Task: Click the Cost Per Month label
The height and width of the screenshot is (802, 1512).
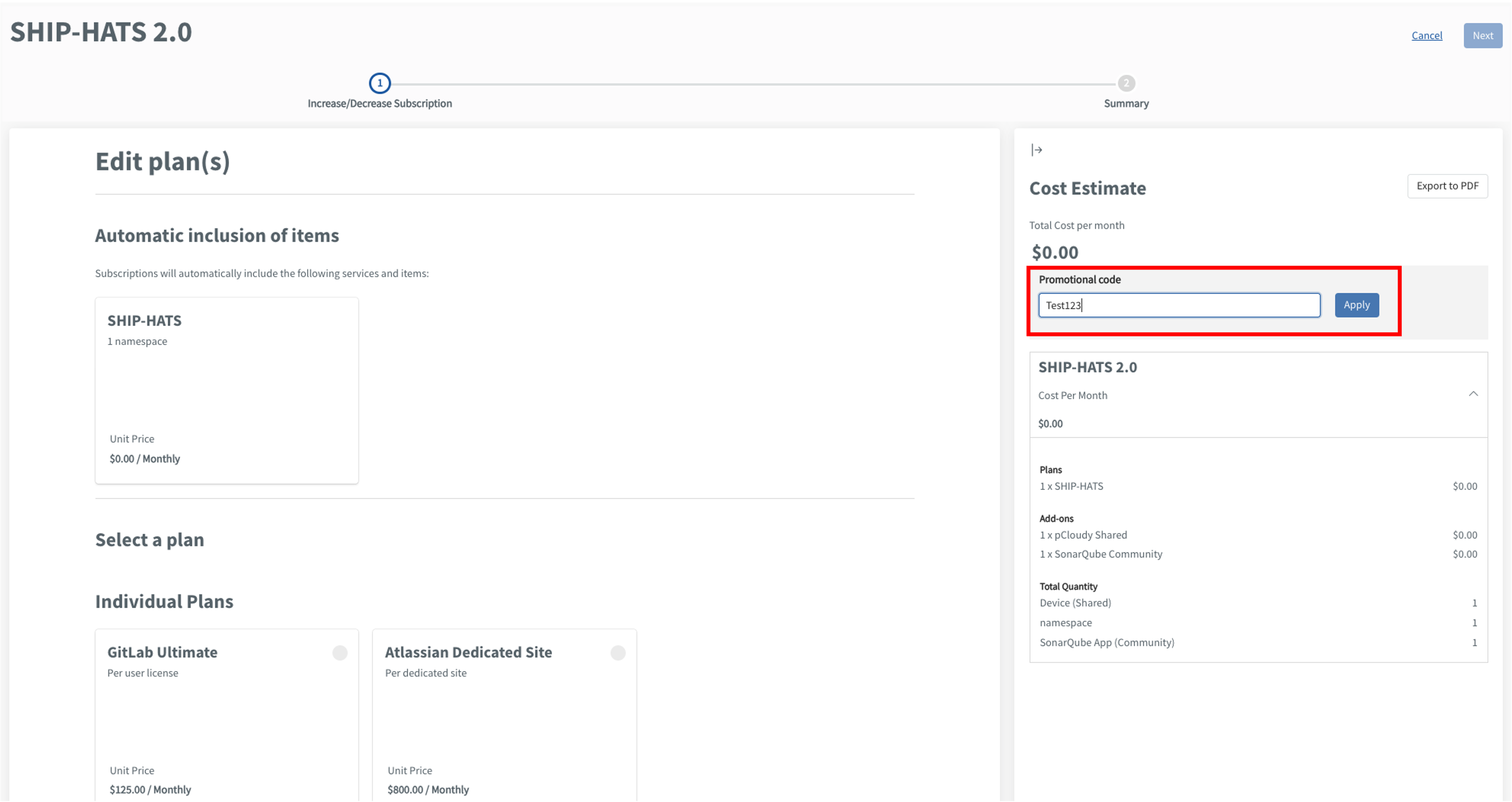Action: [x=1072, y=396]
